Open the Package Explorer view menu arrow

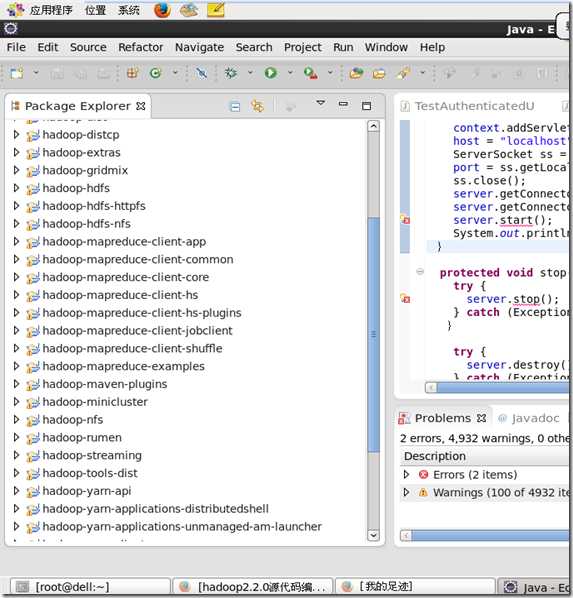click(x=321, y=103)
